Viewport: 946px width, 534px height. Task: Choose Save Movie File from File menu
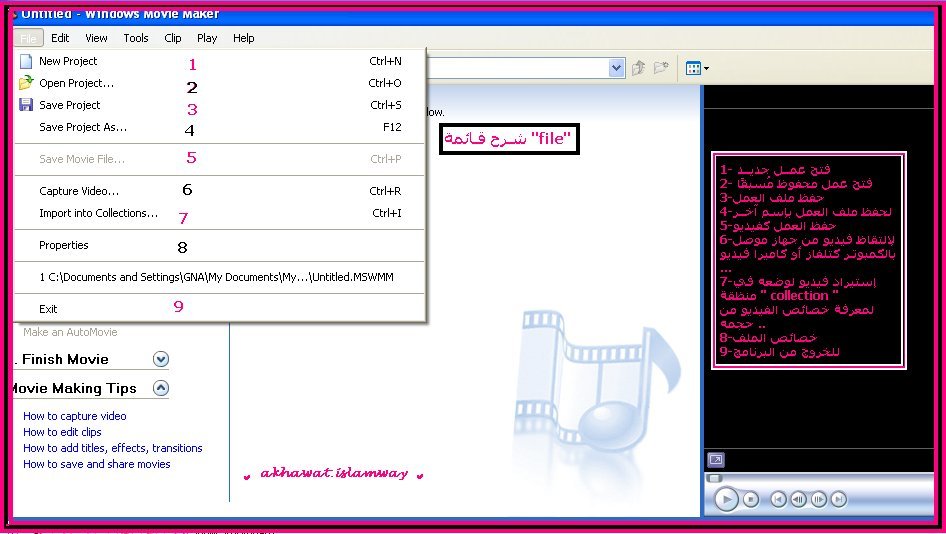click(220, 159)
